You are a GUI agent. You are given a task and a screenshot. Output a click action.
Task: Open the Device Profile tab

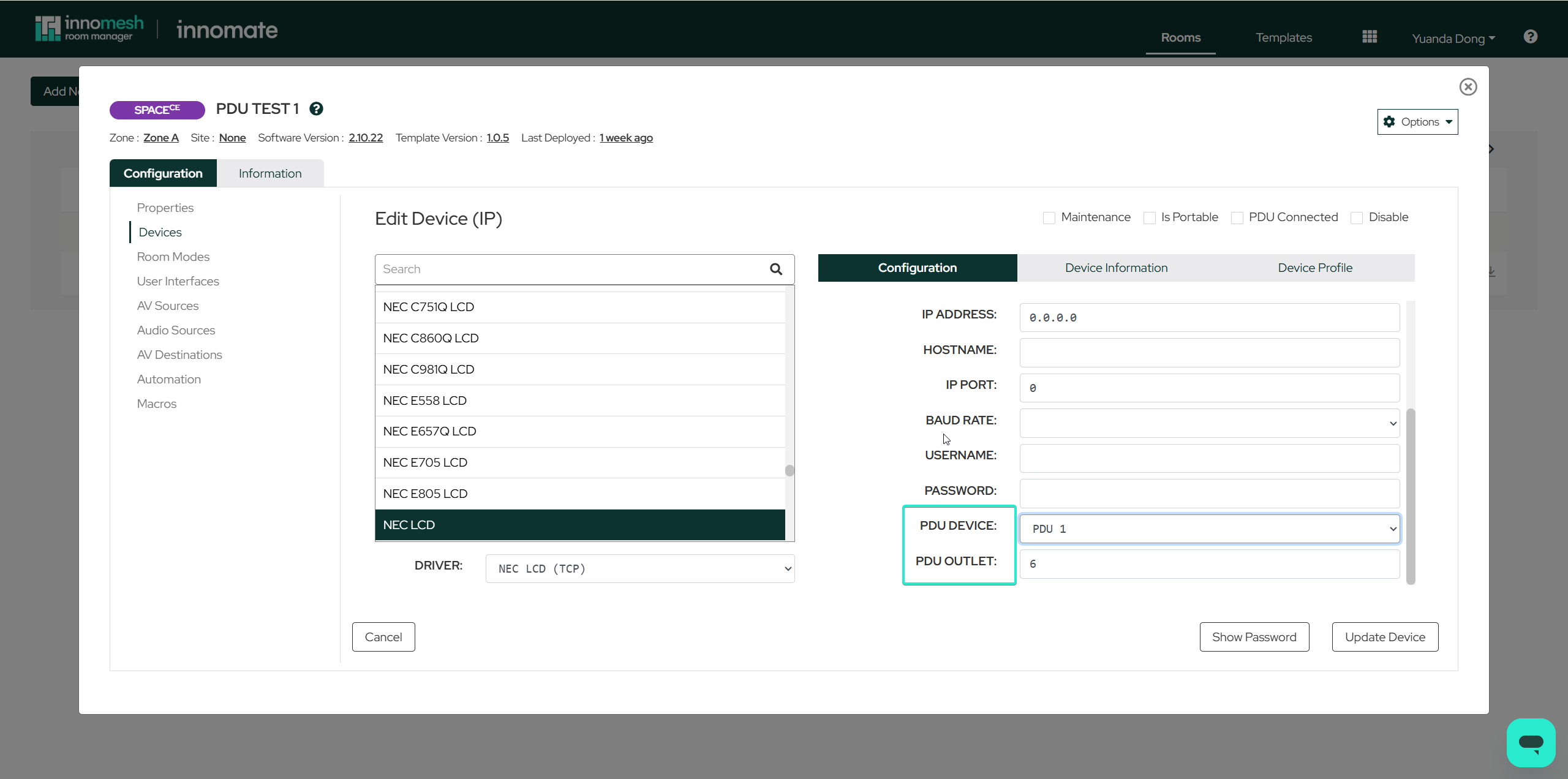click(x=1315, y=268)
